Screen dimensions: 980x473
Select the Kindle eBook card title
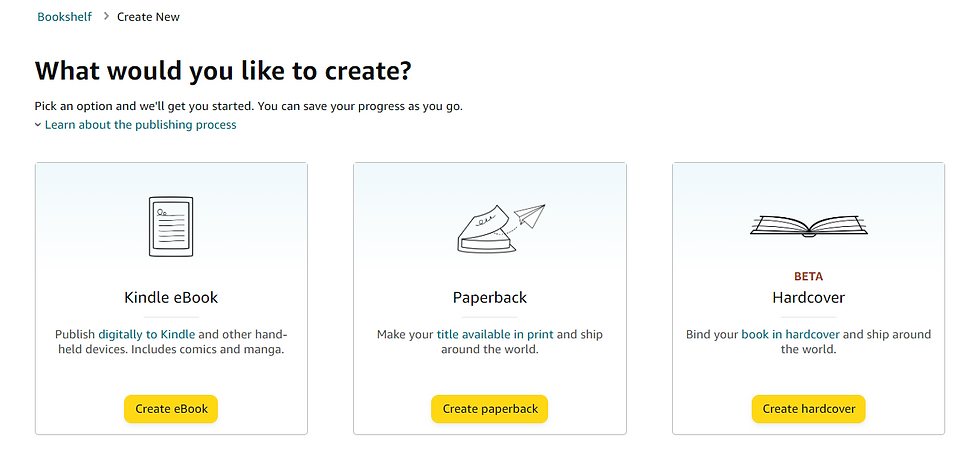171,297
